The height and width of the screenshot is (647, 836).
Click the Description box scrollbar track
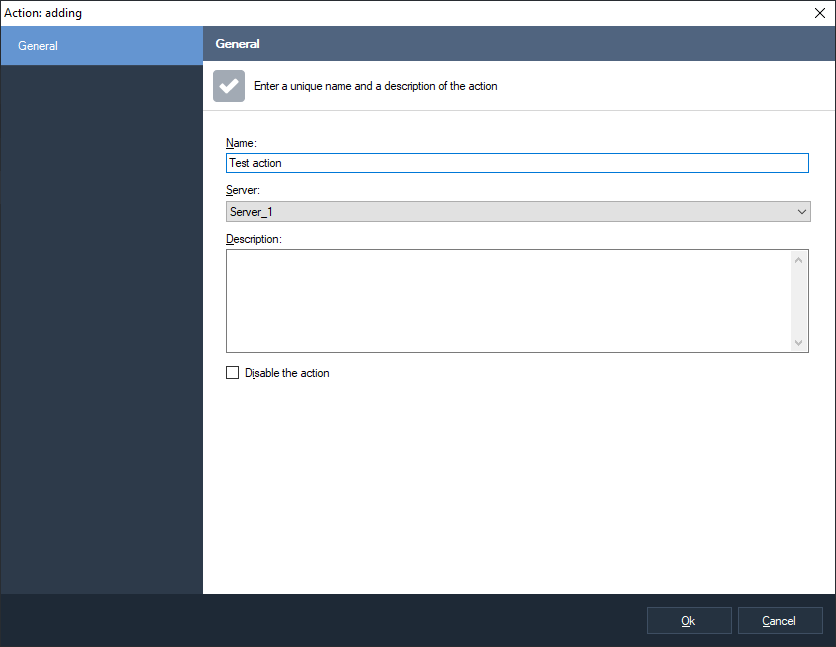(x=799, y=301)
